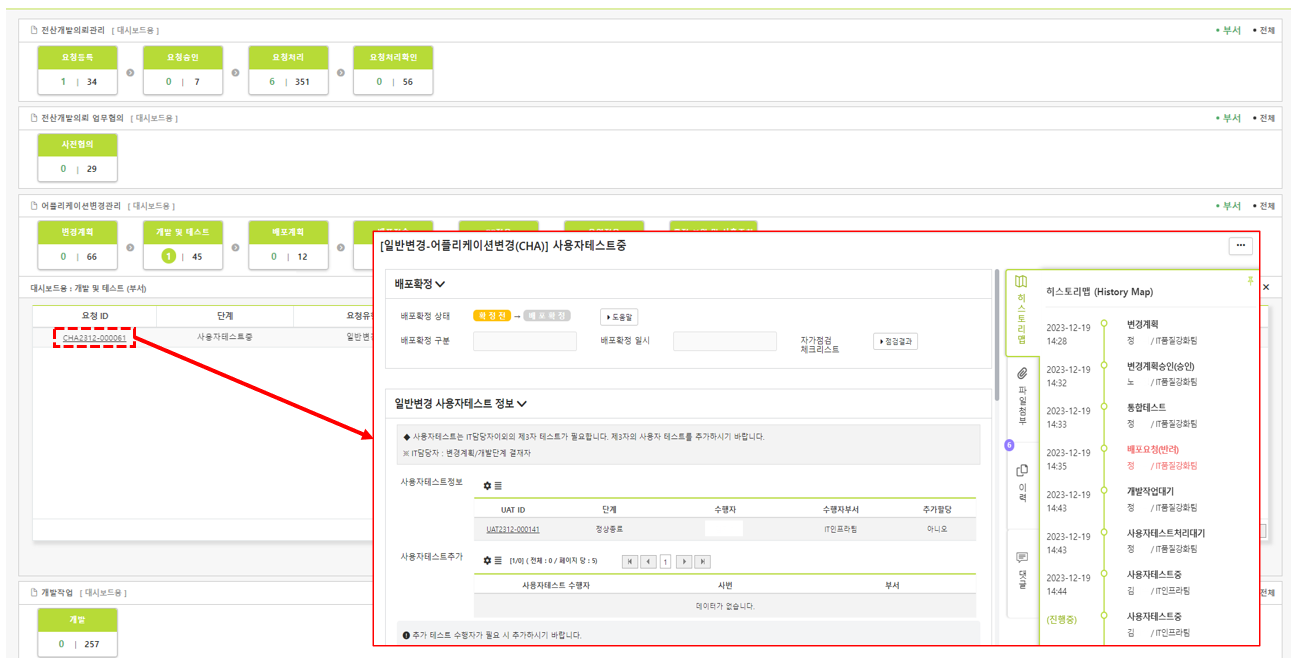Click gear settings icon beside 사용자테스트추가

point(487,561)
